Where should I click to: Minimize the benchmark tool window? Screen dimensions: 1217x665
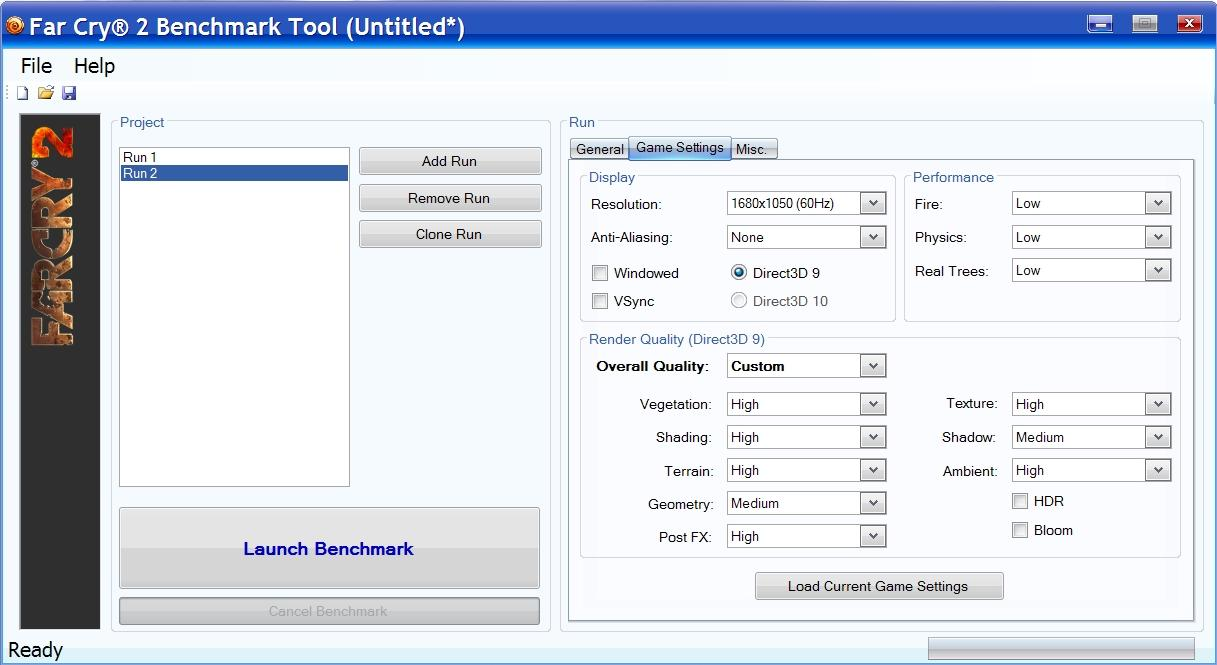pos(1101,24)
